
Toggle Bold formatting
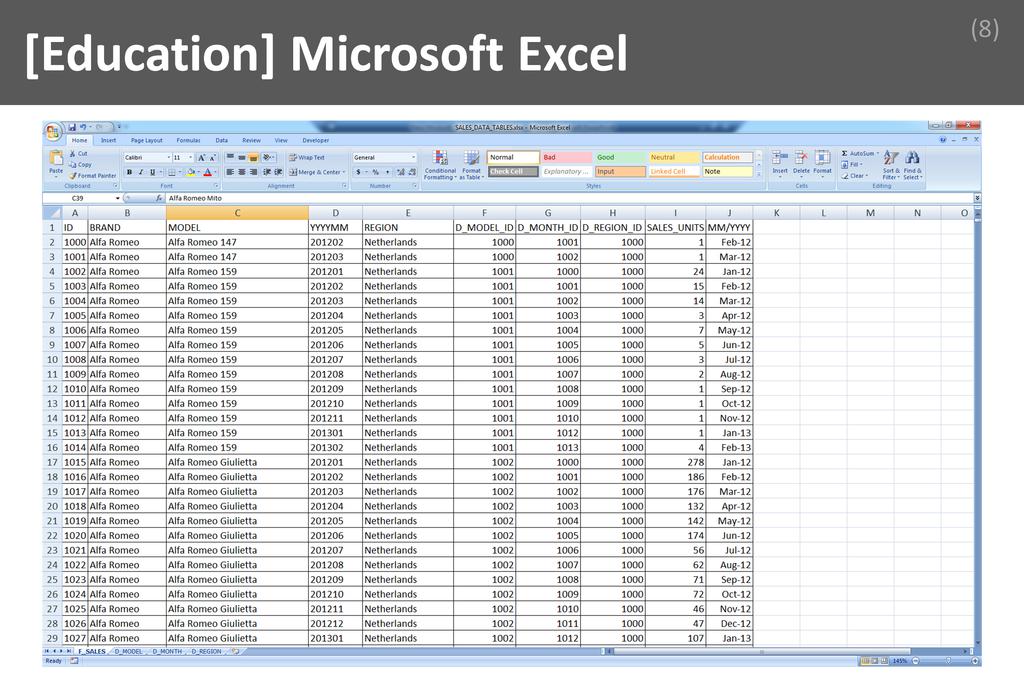click(129, 172)
